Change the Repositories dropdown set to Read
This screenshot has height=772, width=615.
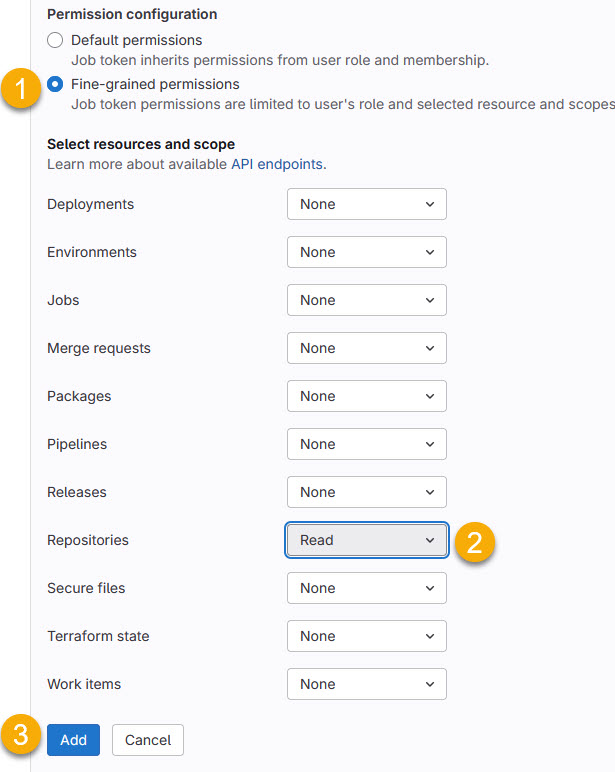click(x=366, y=540)
